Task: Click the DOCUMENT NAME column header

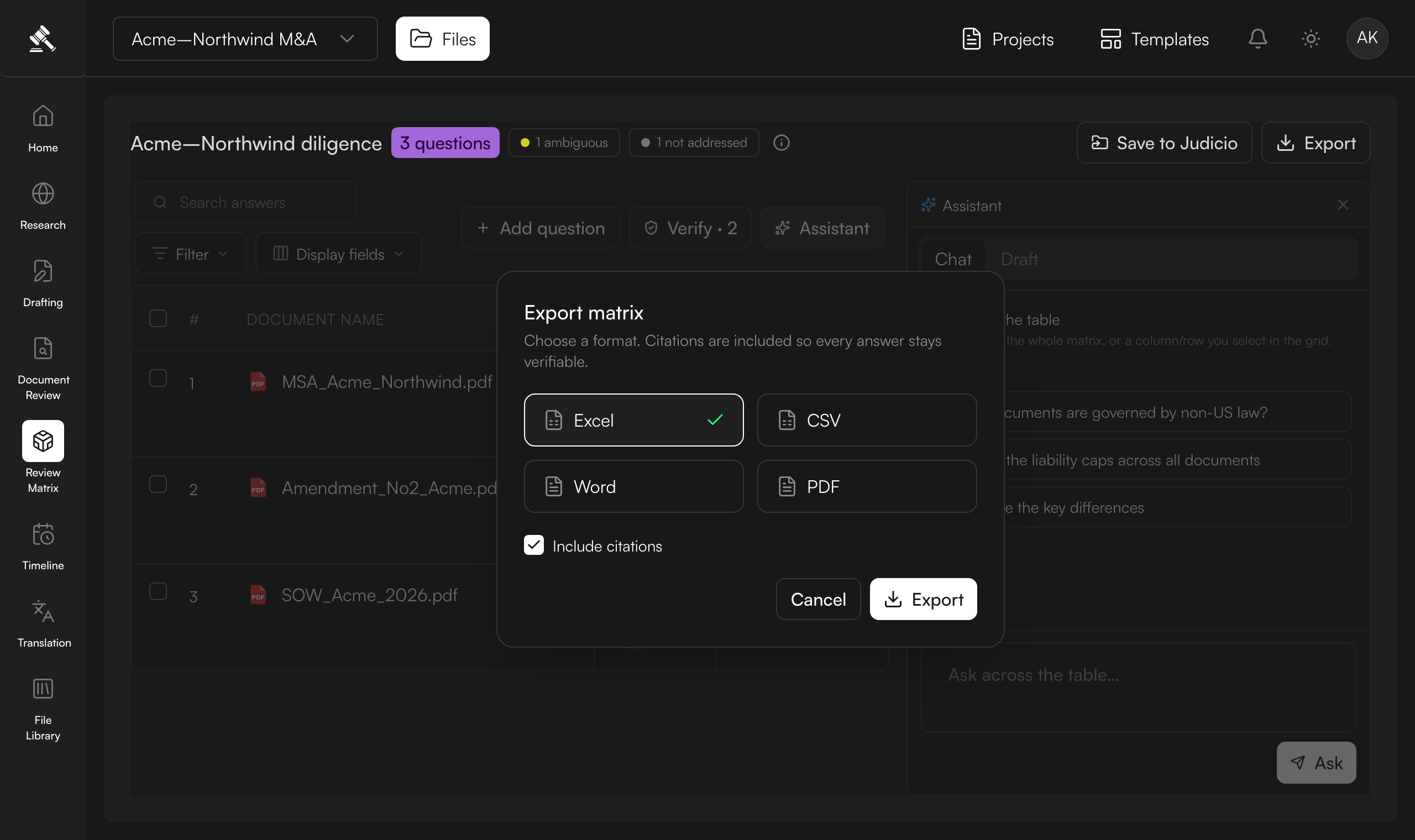Action: [315, 319]
